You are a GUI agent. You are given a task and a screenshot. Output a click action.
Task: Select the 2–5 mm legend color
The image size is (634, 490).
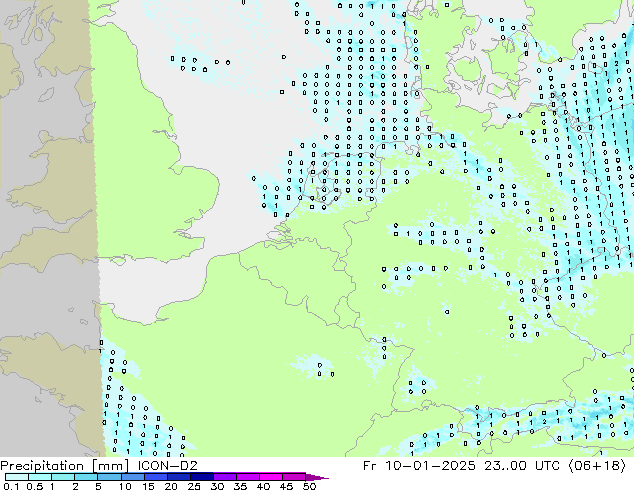tap(86, 477)
